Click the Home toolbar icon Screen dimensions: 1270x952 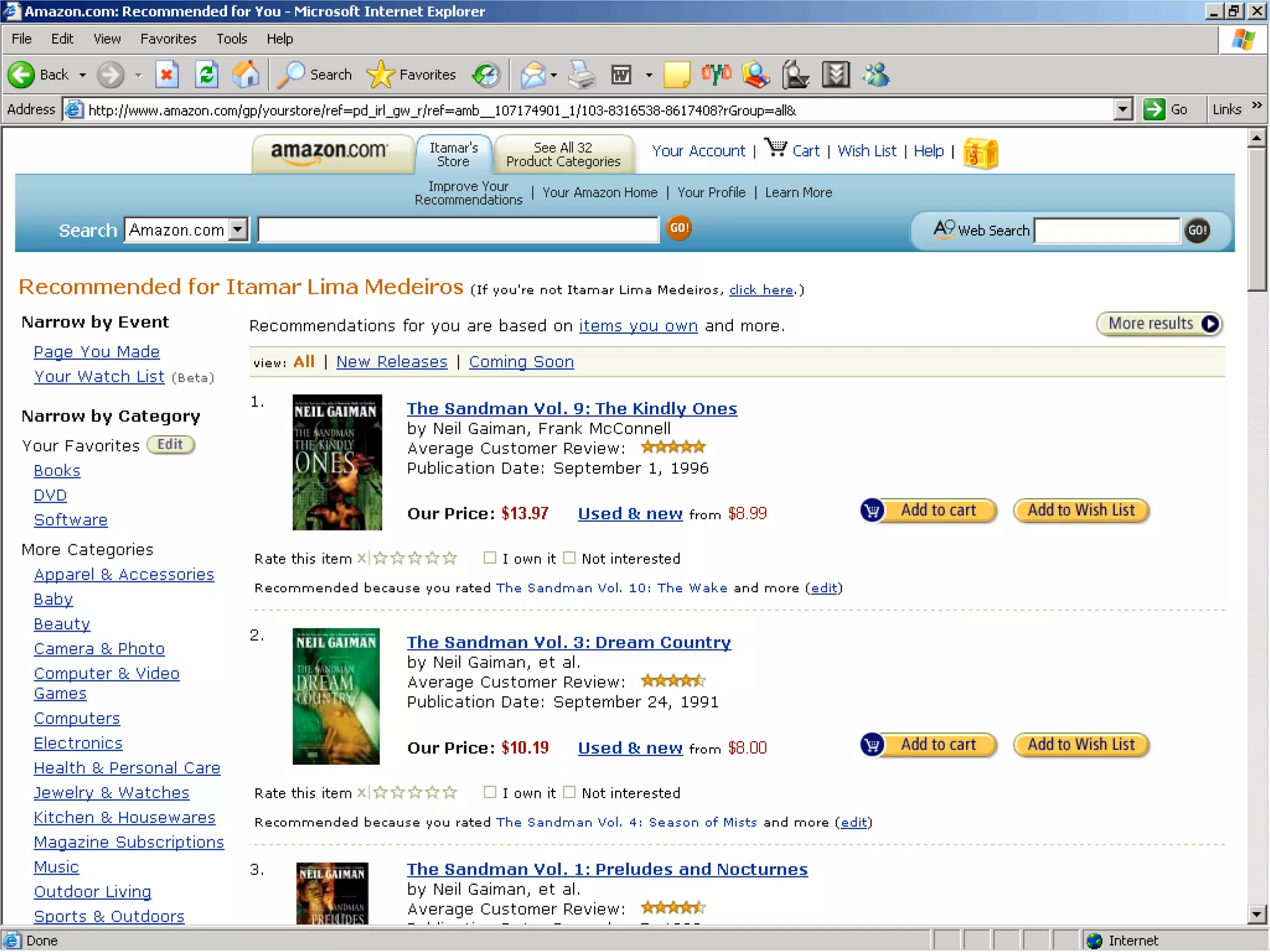246,75
